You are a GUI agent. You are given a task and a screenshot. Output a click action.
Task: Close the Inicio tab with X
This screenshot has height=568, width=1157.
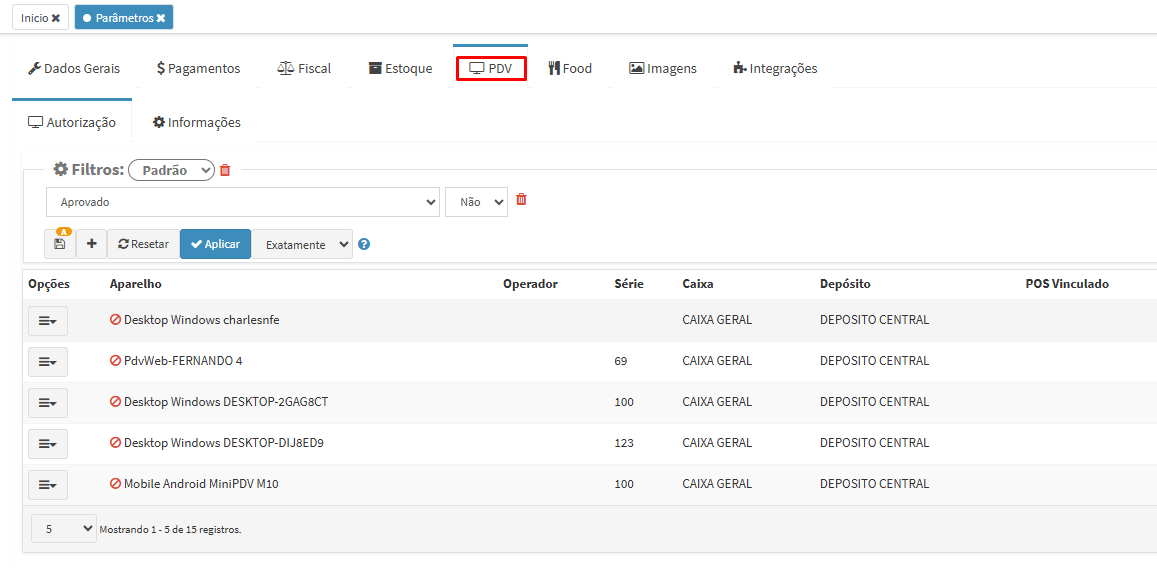click(x=56, y=18)
